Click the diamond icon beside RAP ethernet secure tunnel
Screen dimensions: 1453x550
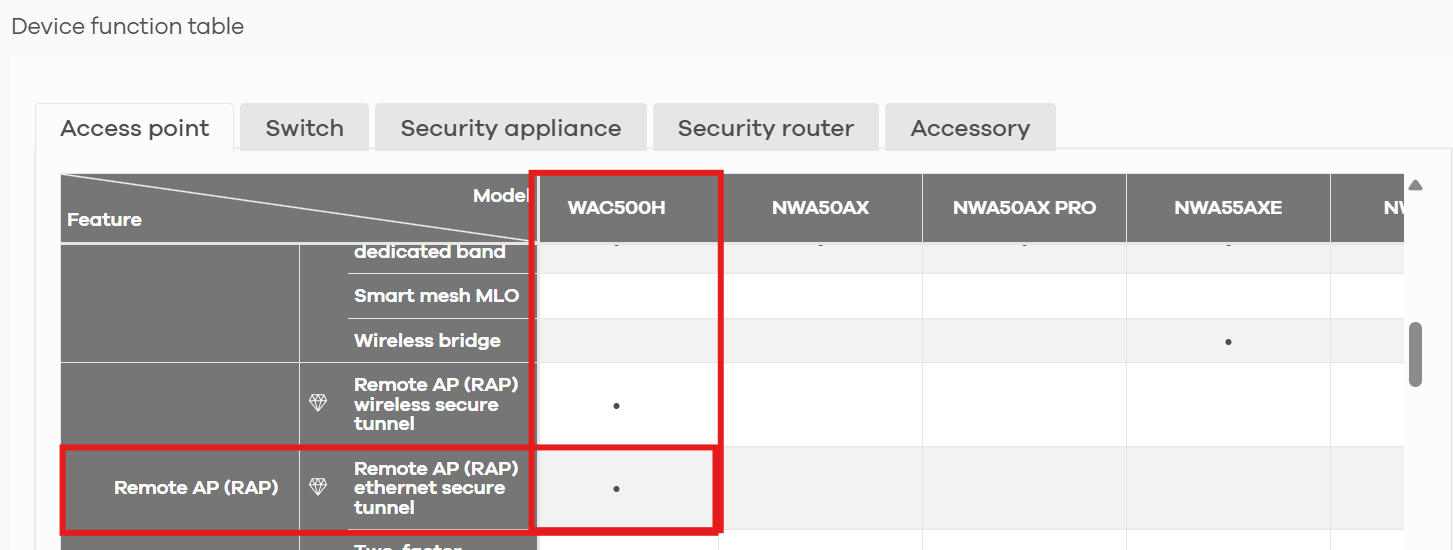(318, 487)
